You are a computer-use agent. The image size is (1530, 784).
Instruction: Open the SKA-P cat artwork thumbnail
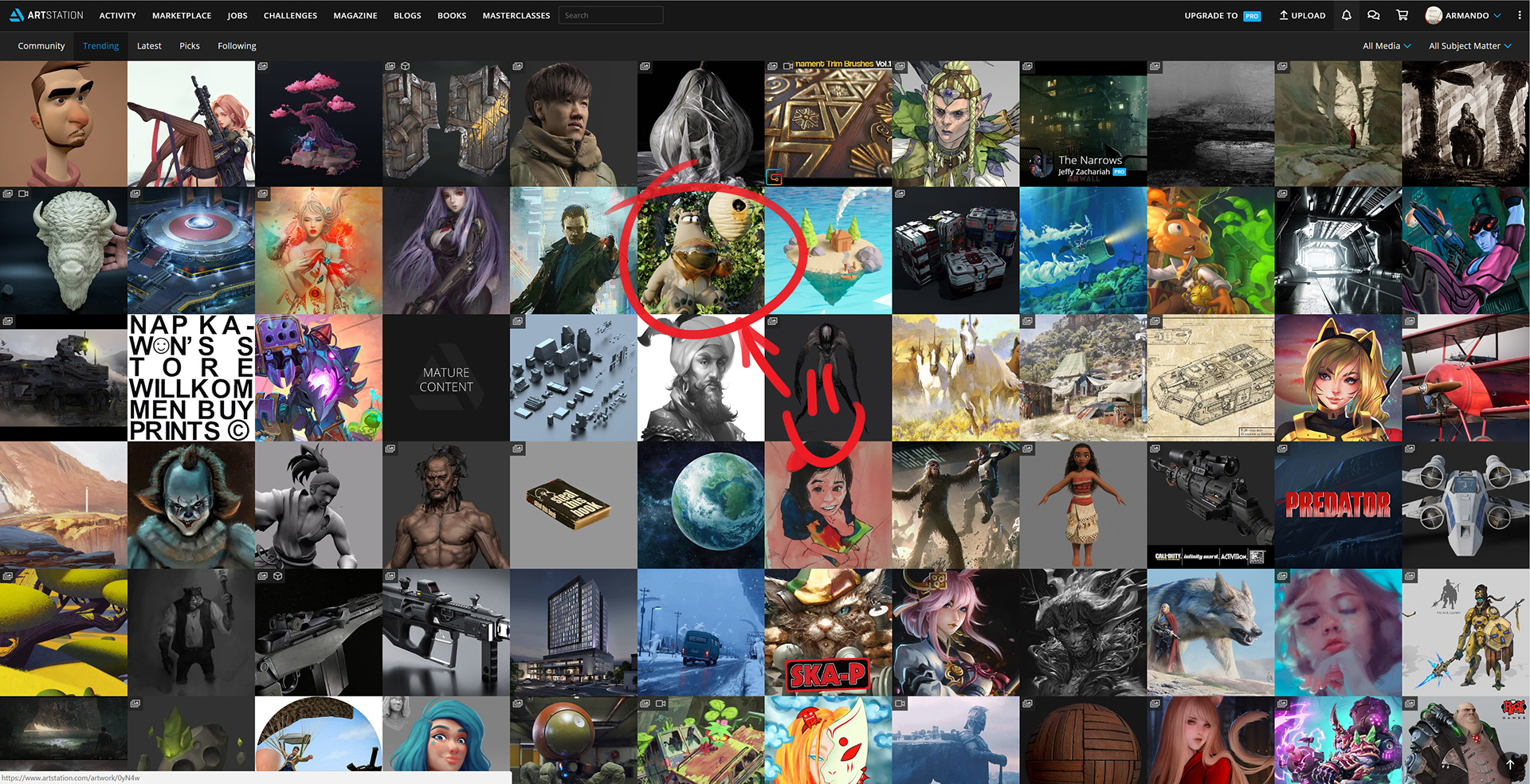point(829,633)
